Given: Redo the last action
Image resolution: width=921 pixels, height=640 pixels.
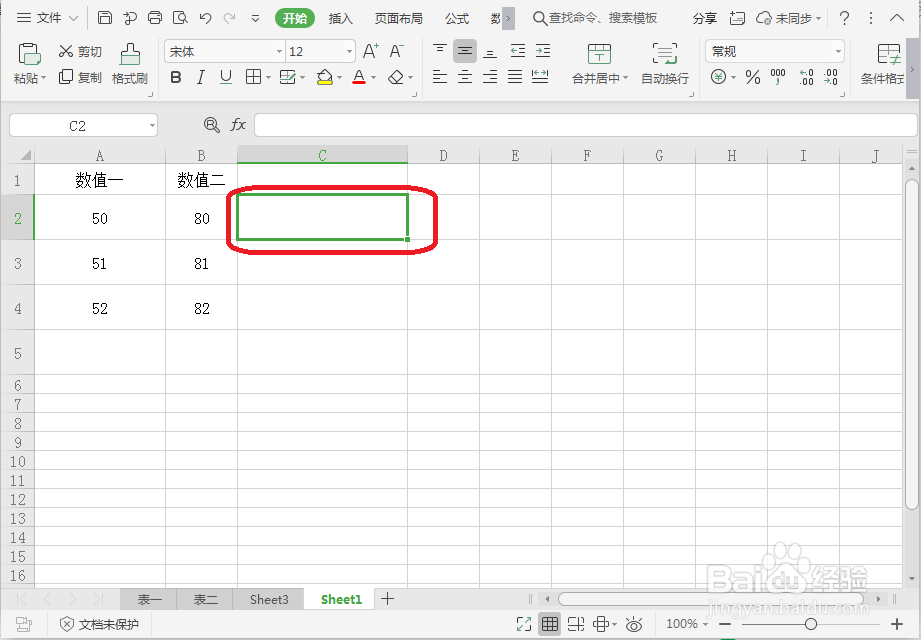Looking at the screenshot, I should (x=230, y=18).
